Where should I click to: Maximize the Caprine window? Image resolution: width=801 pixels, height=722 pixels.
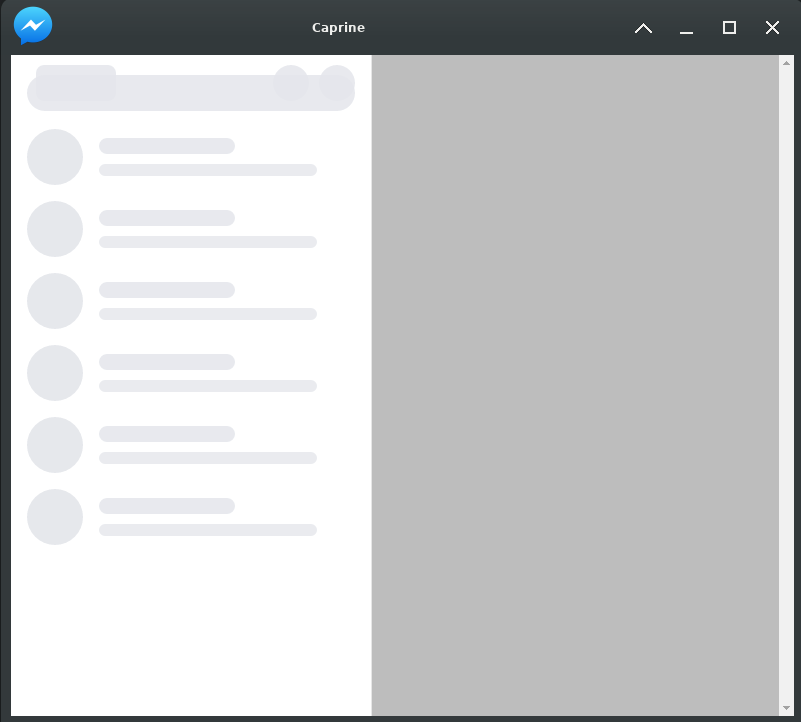pyautogui.click(x=729, y=28)
